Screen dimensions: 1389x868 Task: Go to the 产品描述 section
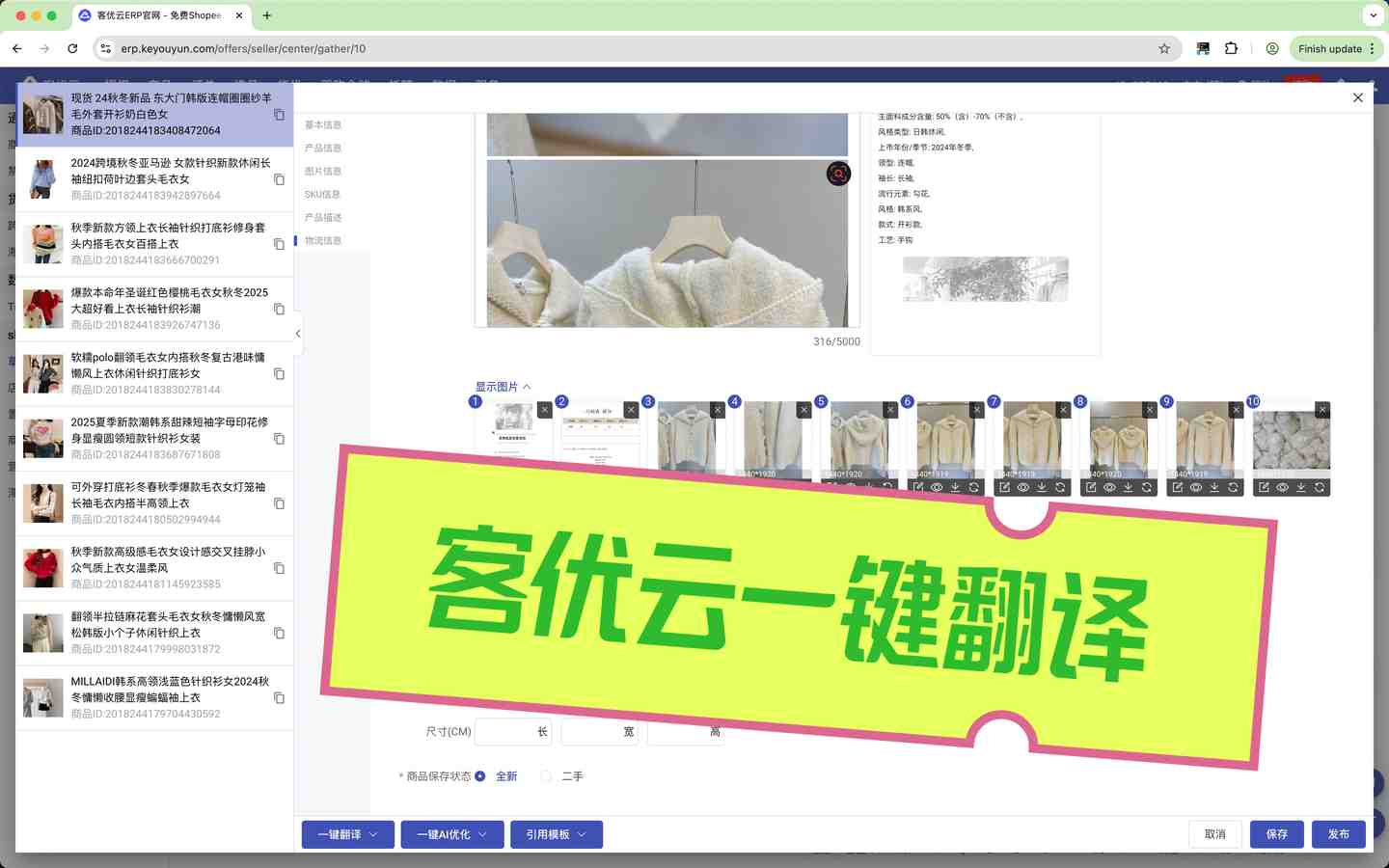point(323,218)
